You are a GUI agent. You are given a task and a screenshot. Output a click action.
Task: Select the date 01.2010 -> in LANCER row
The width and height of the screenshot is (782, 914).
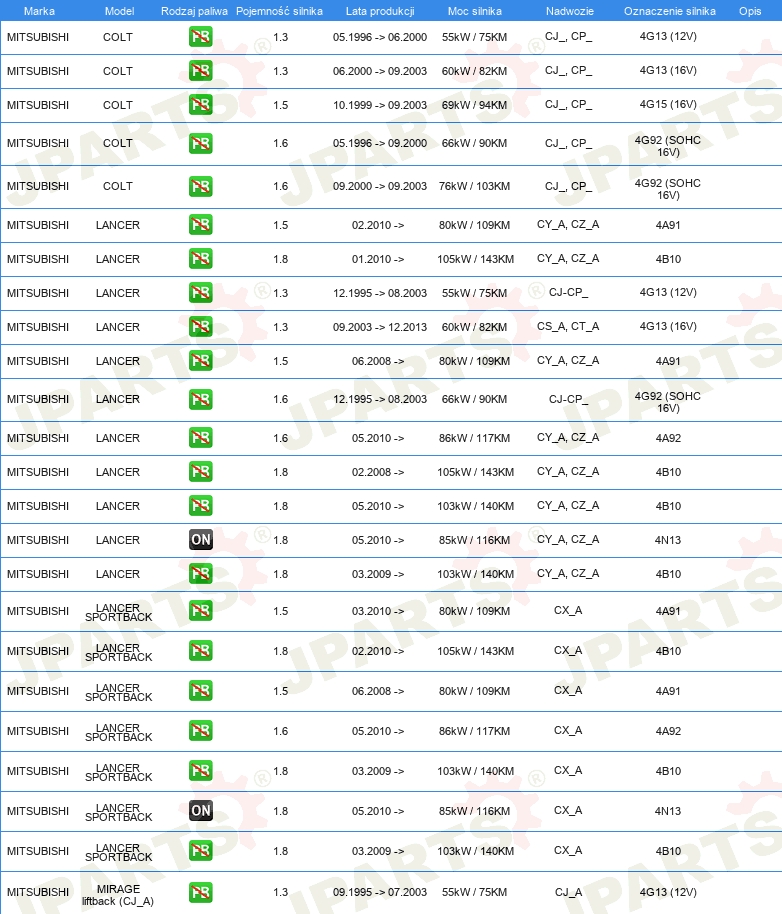click(x=378, y=259)
